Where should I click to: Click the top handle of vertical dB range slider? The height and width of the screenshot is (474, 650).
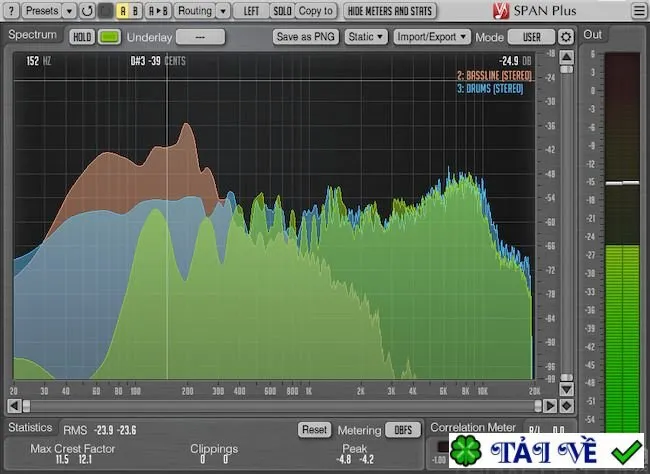pos(567,69)
